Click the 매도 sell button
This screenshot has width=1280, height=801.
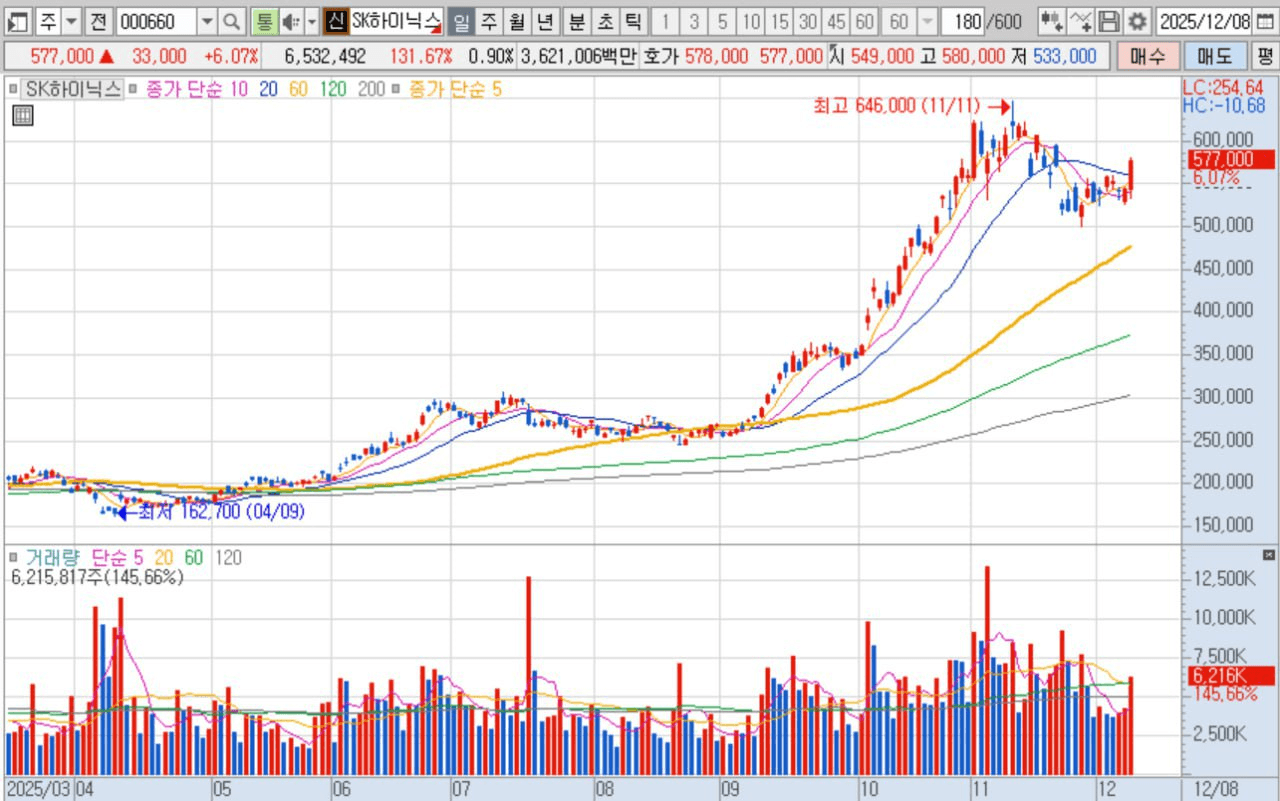coord(1212,56)
